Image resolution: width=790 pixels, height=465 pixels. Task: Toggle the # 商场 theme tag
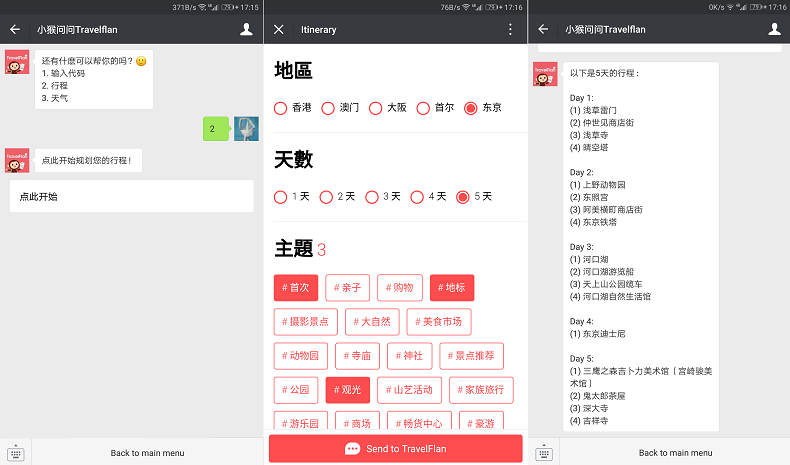tap(358, 422)
